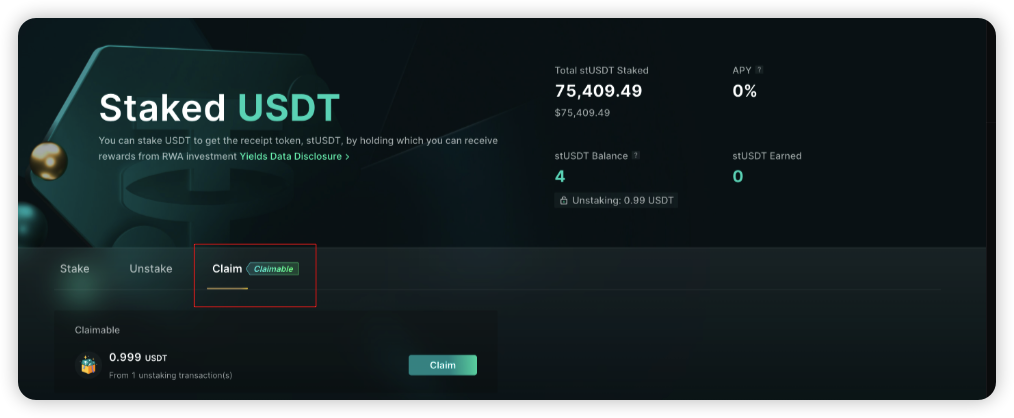Click the 0% APY value

tap(744, 91)
